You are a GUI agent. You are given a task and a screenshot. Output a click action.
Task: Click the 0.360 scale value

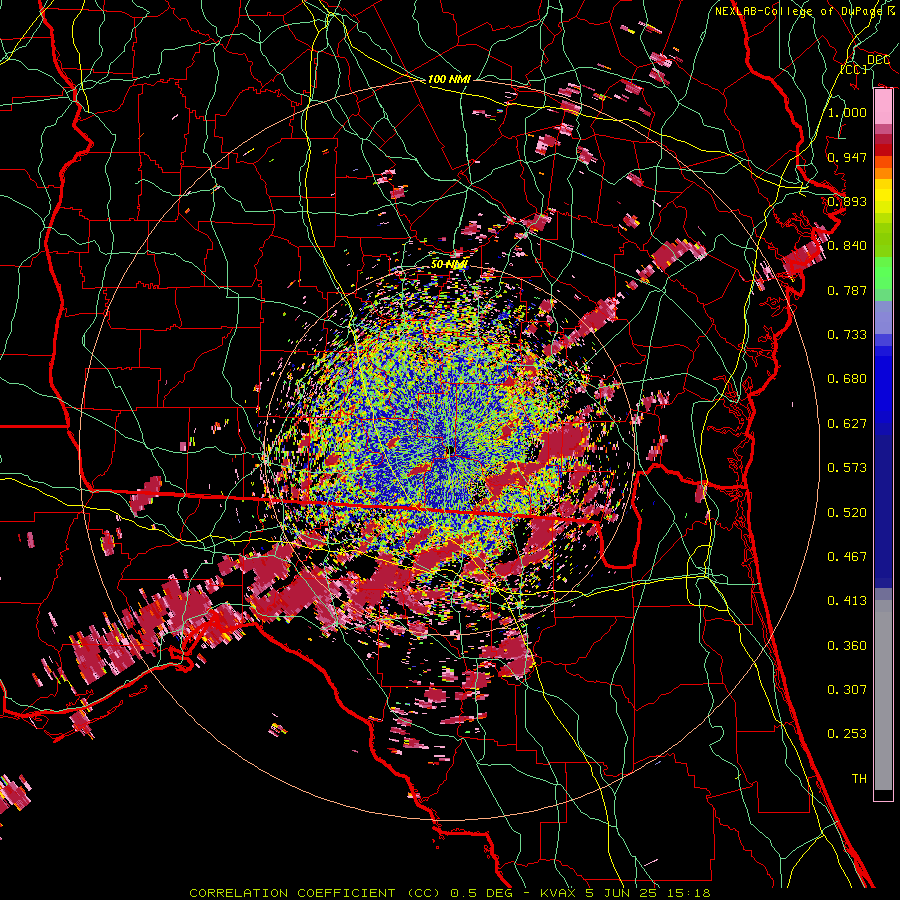click(847, 645)
